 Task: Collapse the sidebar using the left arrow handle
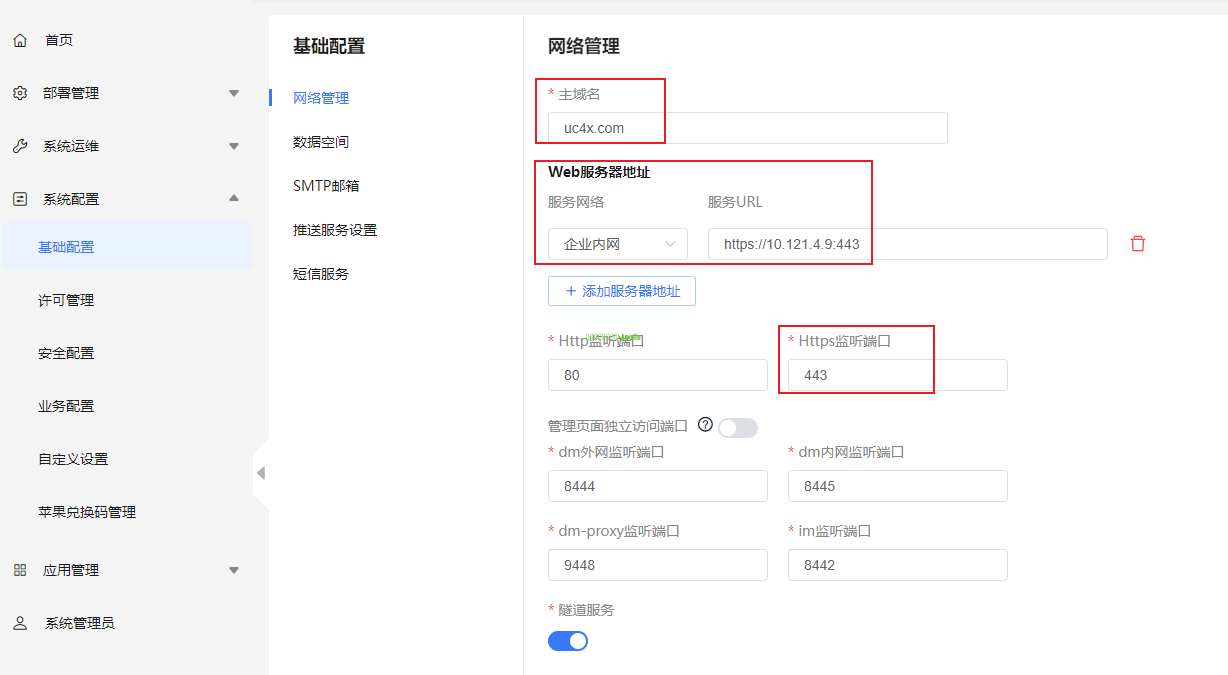260,473
